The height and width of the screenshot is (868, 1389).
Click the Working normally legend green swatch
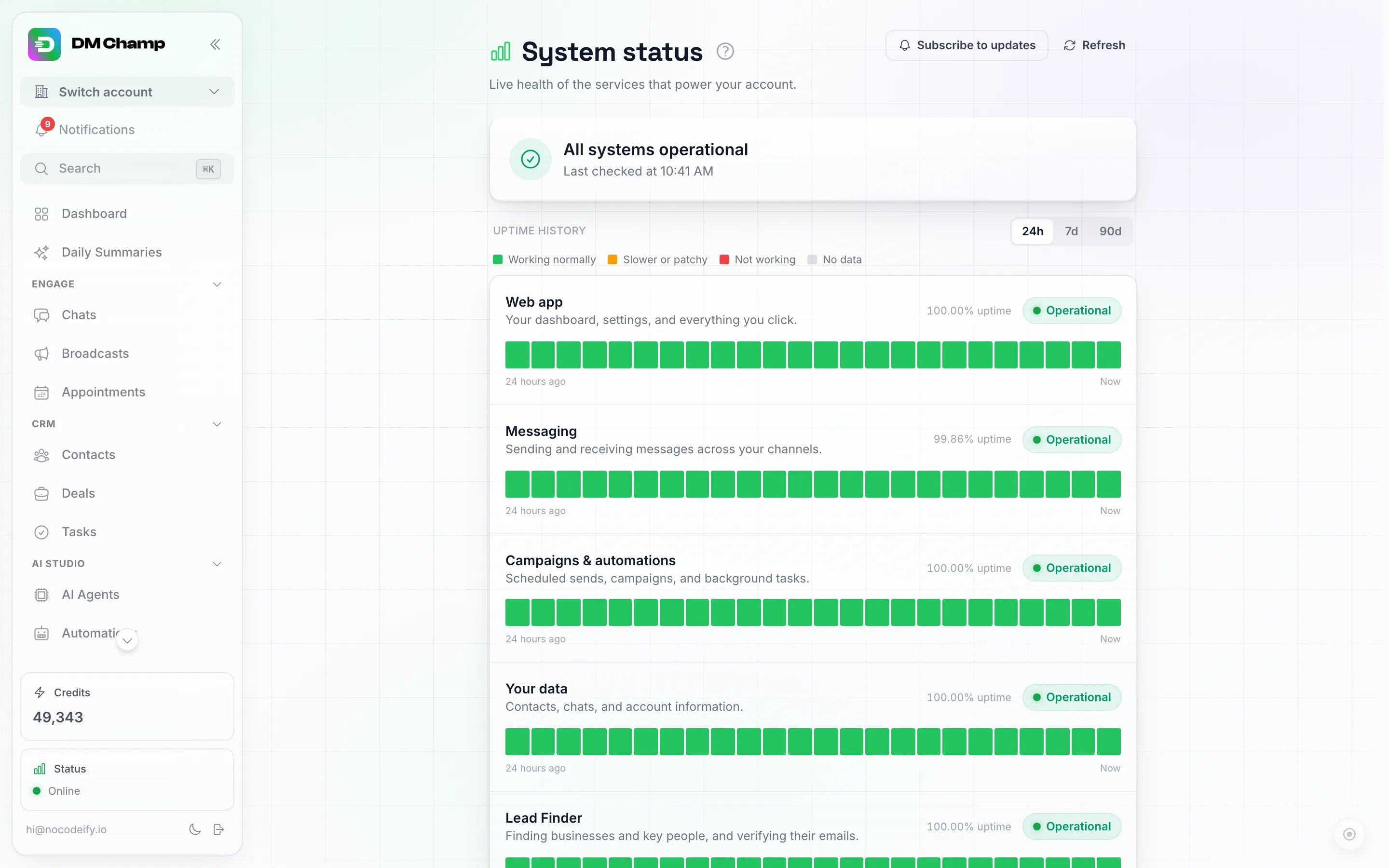pyautogui.click(x=498, y=259)
